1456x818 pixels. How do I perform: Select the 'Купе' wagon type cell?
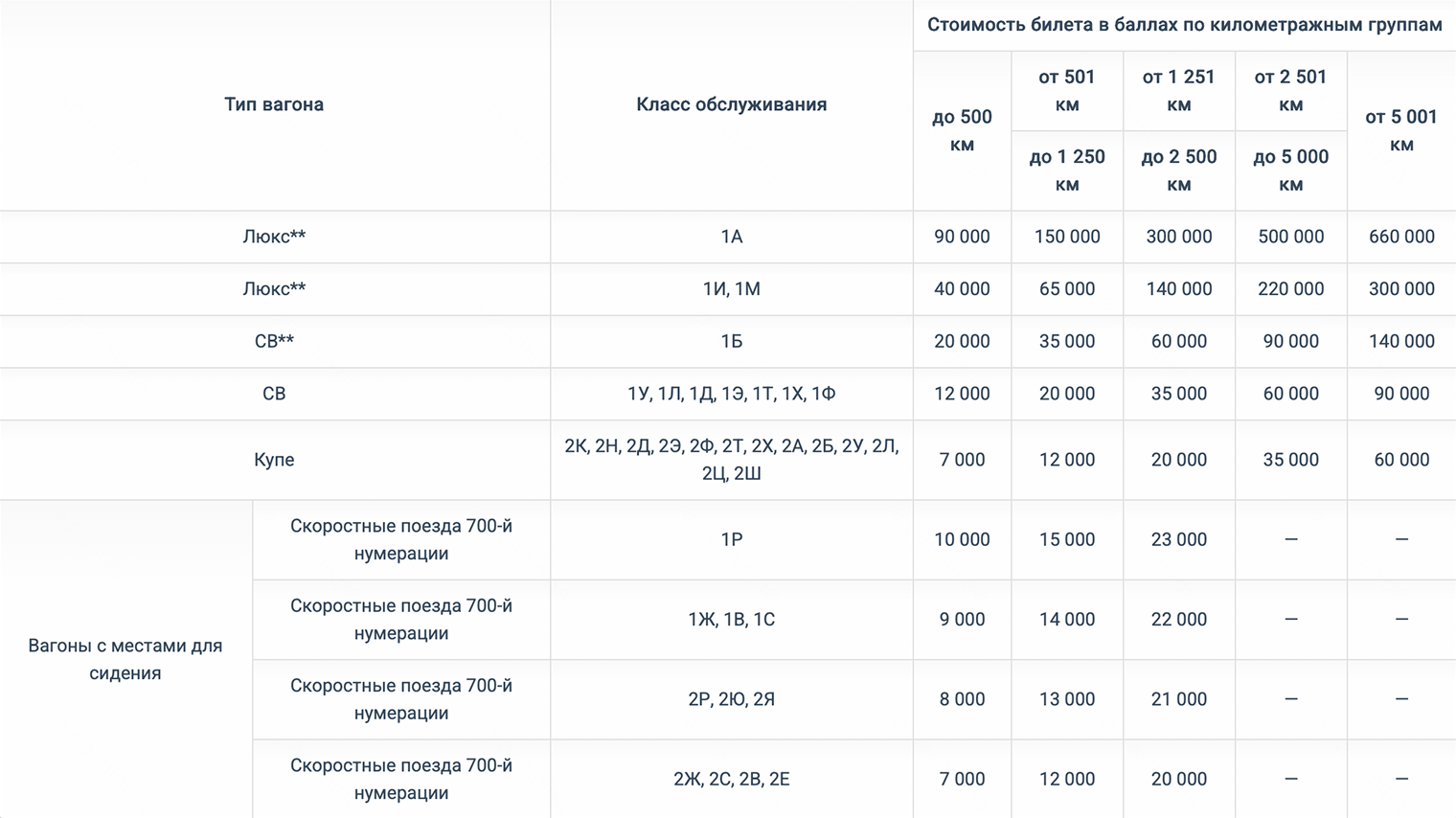[x=274, y=460]
